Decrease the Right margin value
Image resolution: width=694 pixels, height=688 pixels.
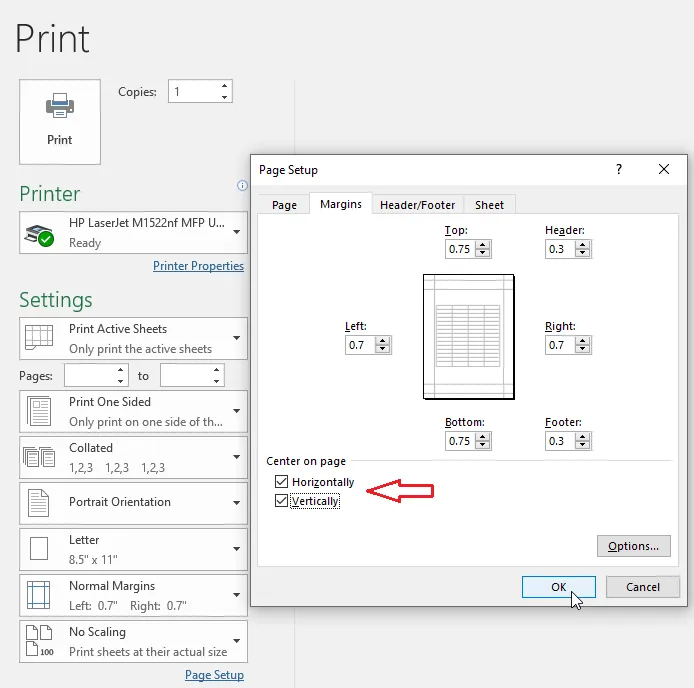[x=583, y=349]
